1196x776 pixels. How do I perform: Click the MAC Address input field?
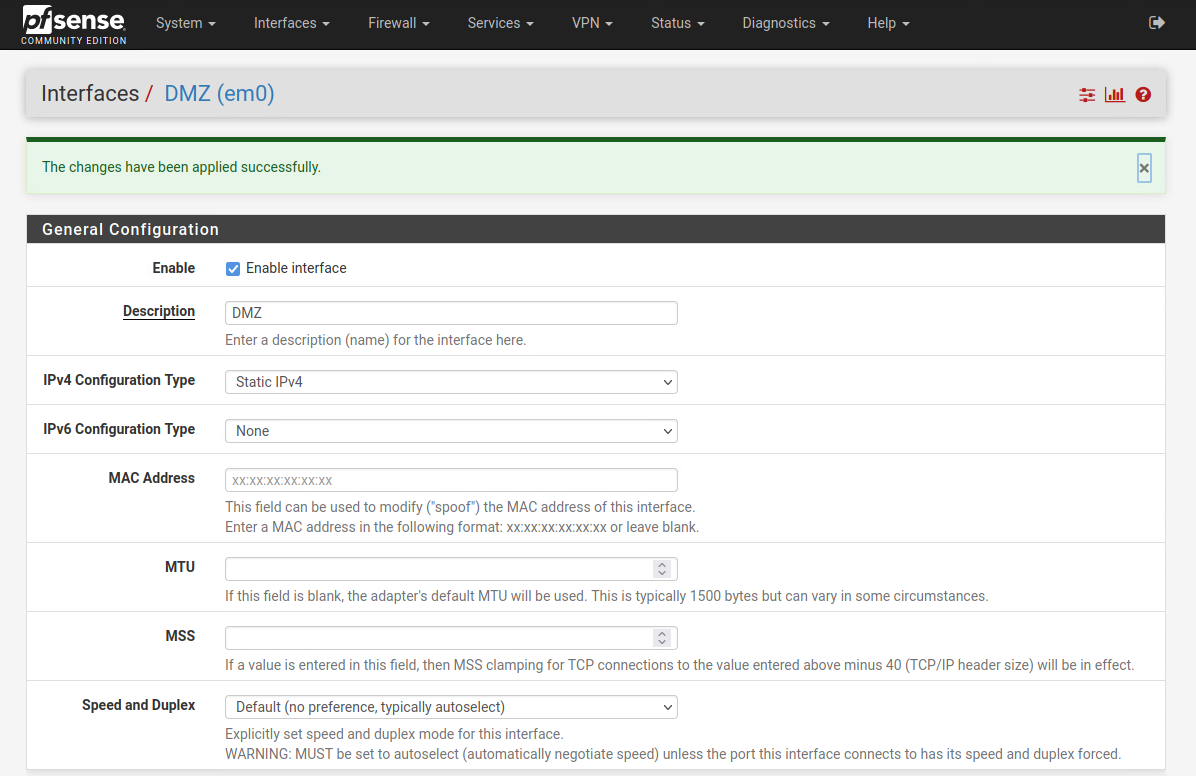(451, 480)
